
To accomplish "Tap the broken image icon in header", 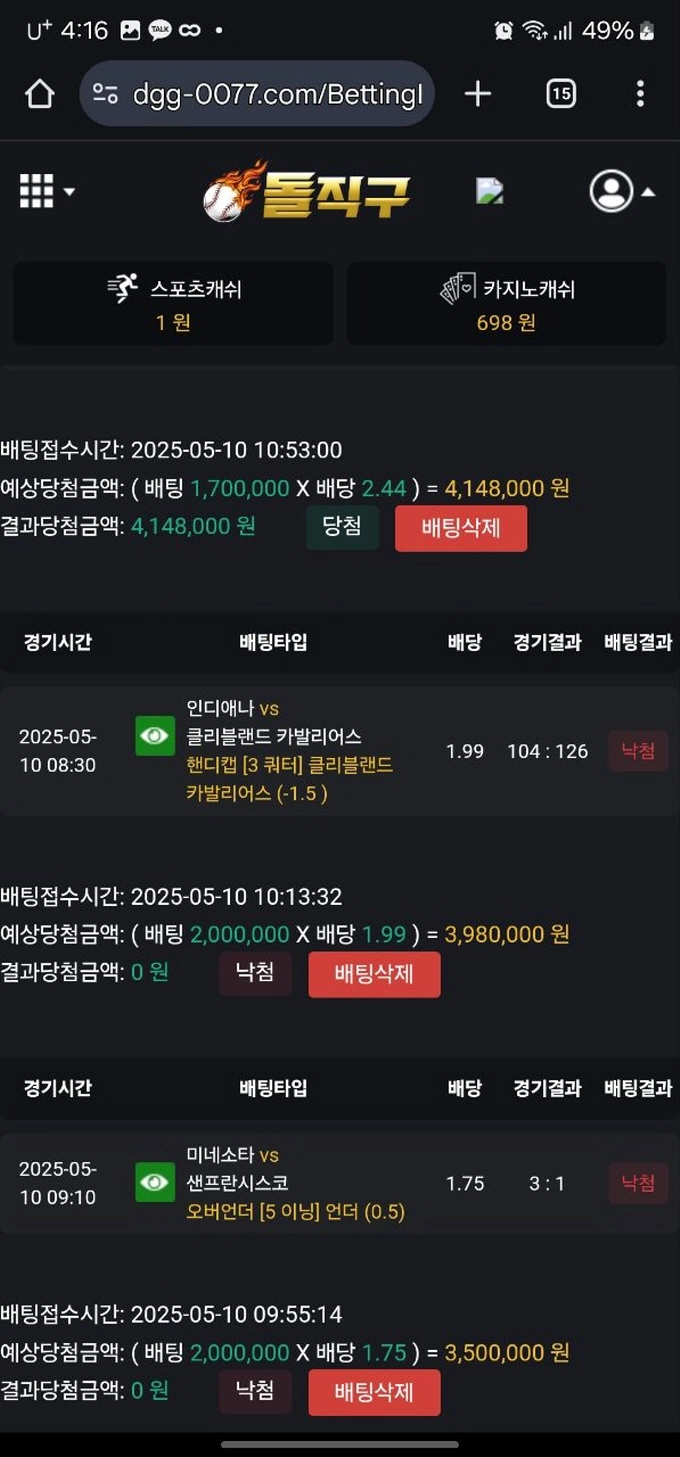I will [x=489, y=191].
